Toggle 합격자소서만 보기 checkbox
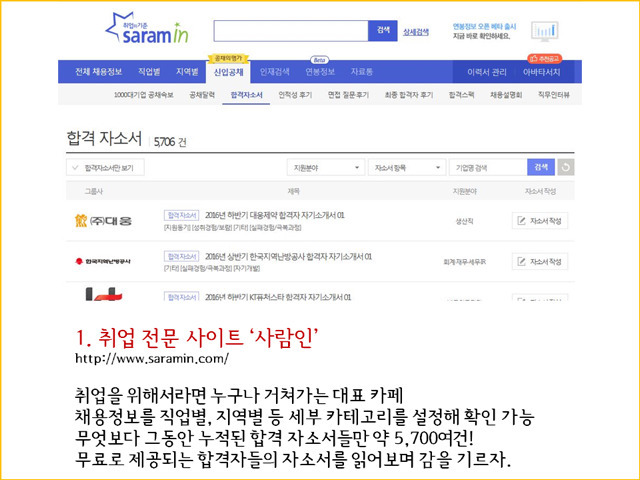Viewport: 640px width, 480px height. [x=105, y=167]
